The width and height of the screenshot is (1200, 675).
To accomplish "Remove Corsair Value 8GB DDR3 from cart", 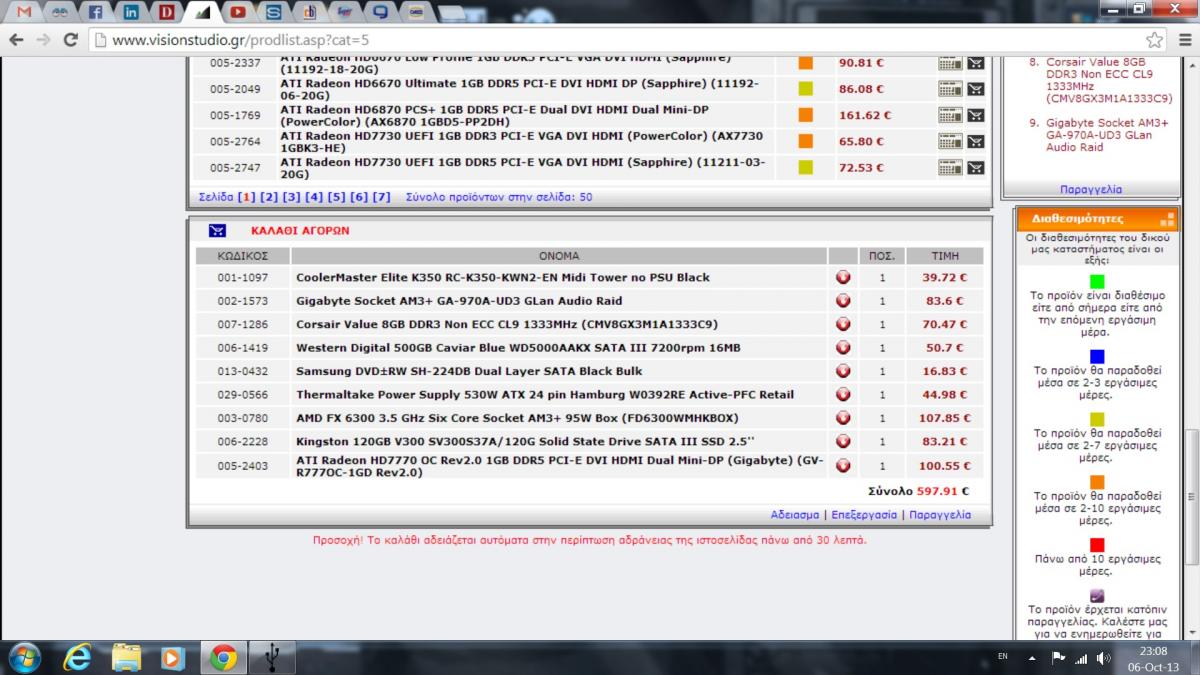I will 843,324.
